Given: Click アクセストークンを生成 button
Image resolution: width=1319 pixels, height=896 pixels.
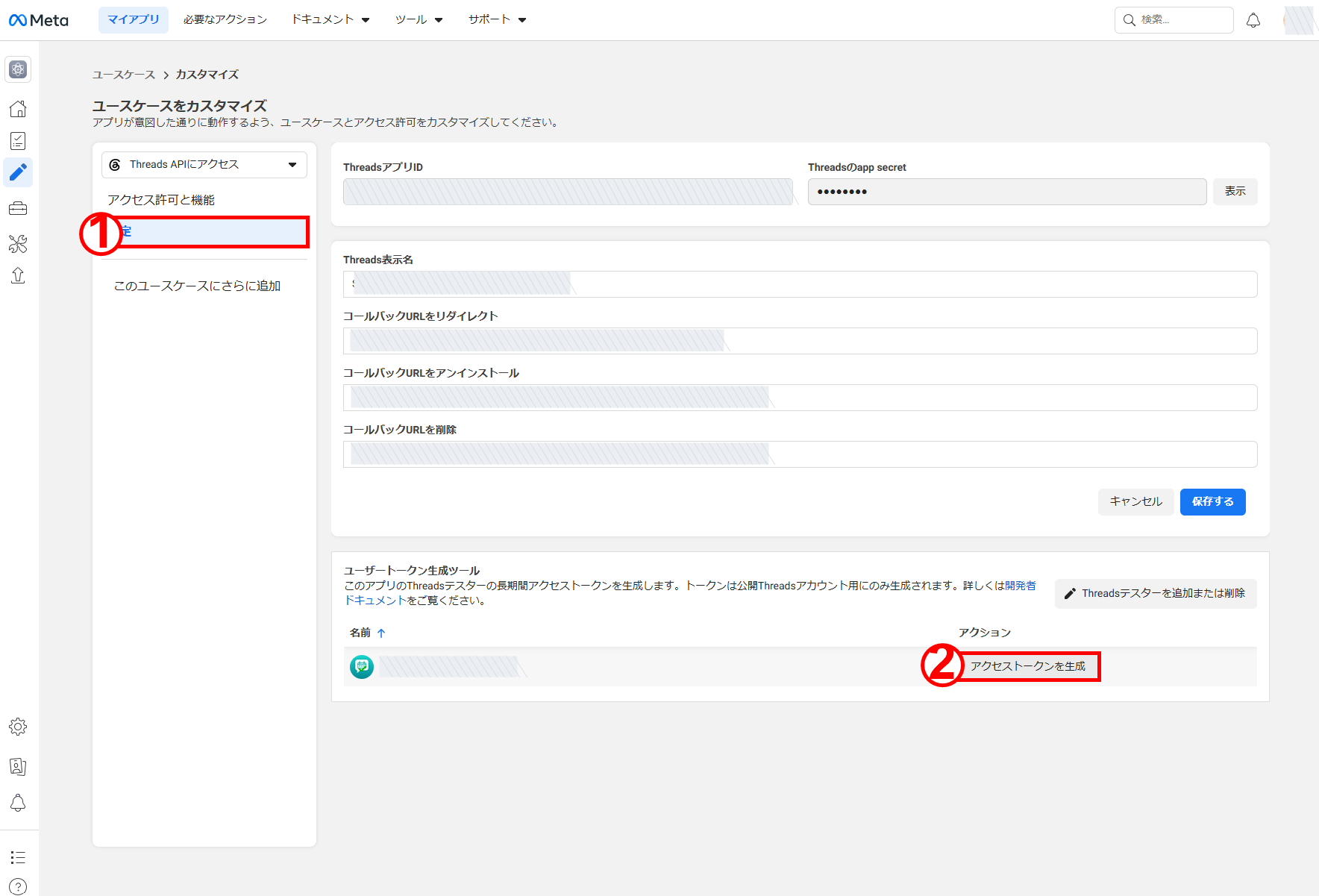Looking at the screenshot, I should (x=1028, y=666).
